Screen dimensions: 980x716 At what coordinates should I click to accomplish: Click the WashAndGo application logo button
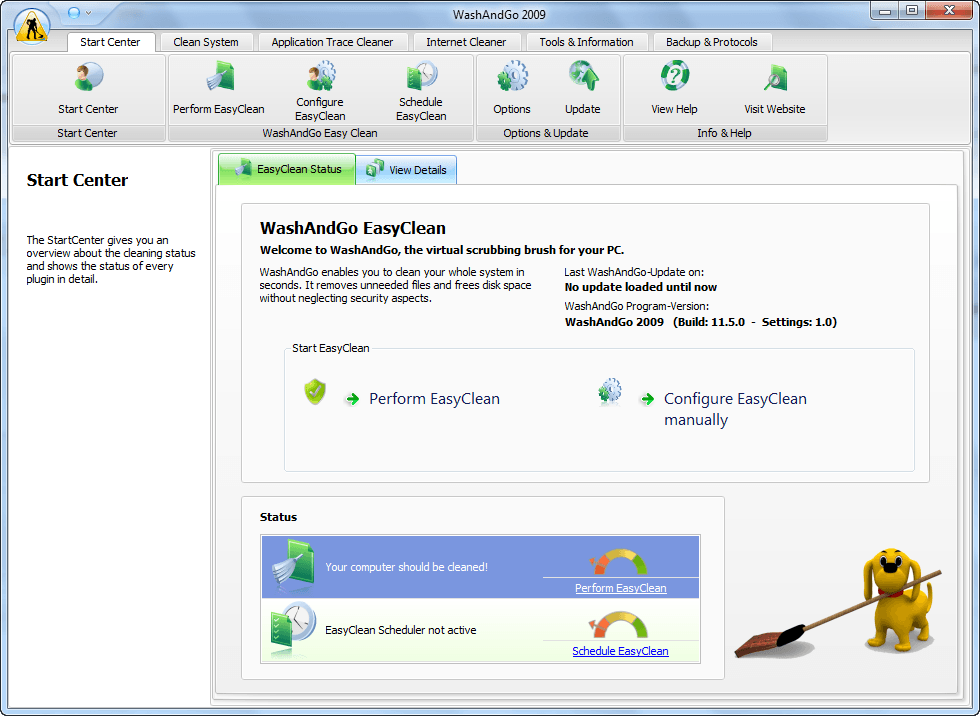coord(31,27)
